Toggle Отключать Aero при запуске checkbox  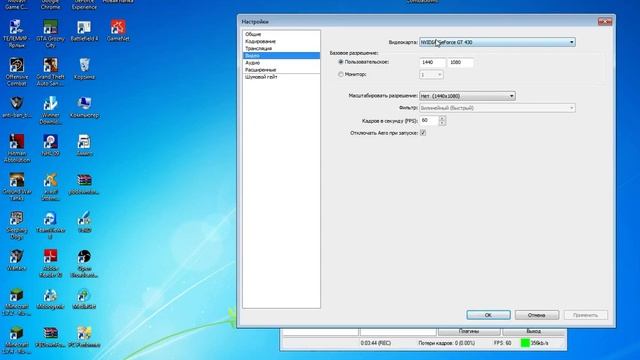click(x=423, y=133)
